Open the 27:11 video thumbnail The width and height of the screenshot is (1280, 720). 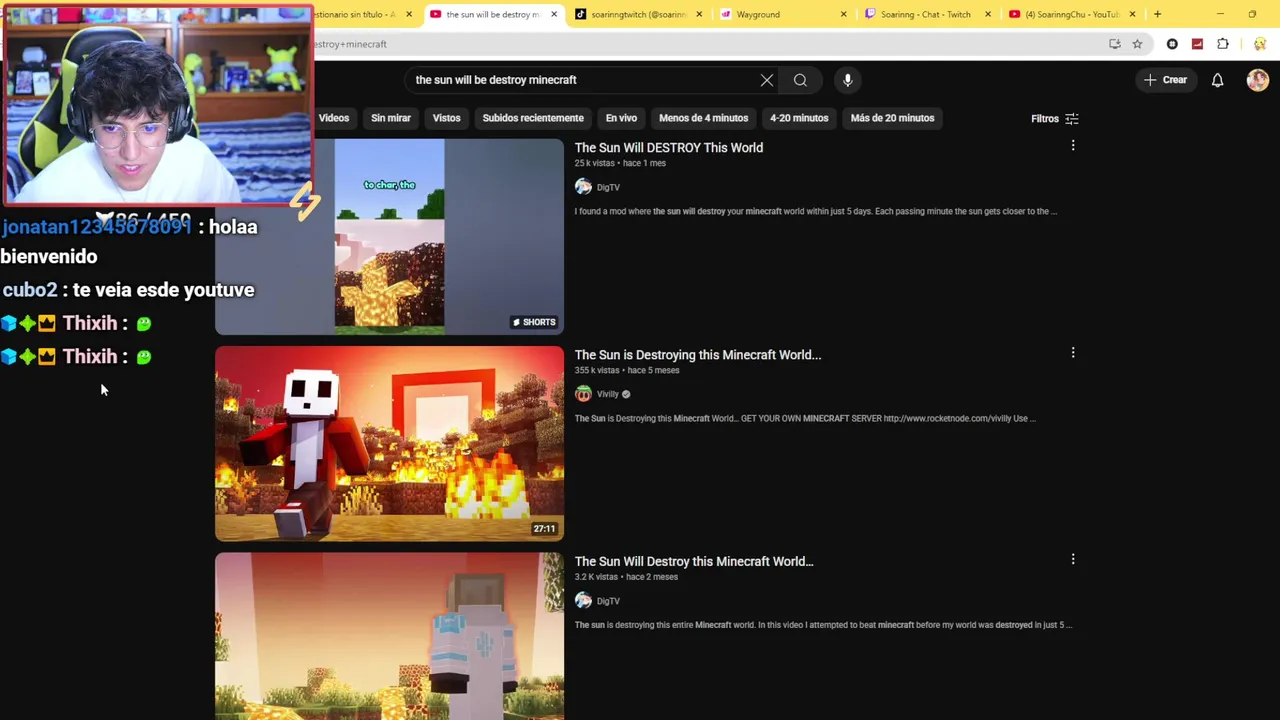[x=389, y=443]
